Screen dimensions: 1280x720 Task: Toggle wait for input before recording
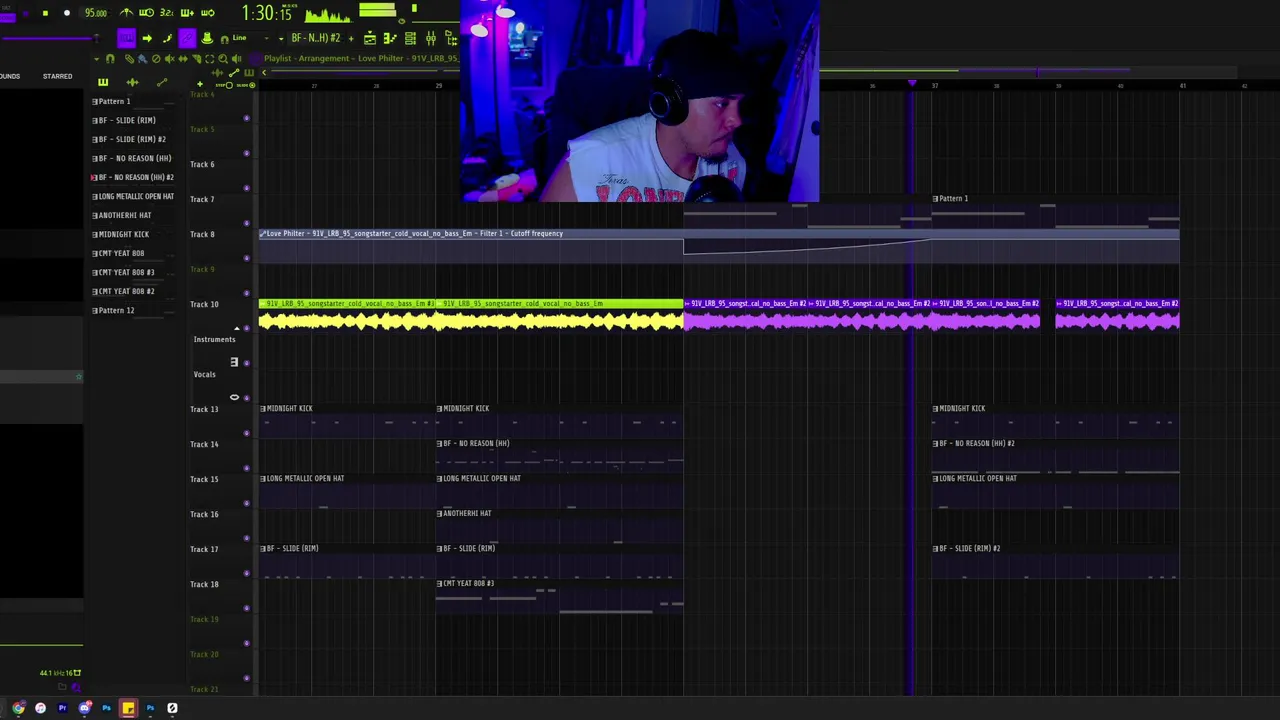pyautogui.click(x=146, y=13)
